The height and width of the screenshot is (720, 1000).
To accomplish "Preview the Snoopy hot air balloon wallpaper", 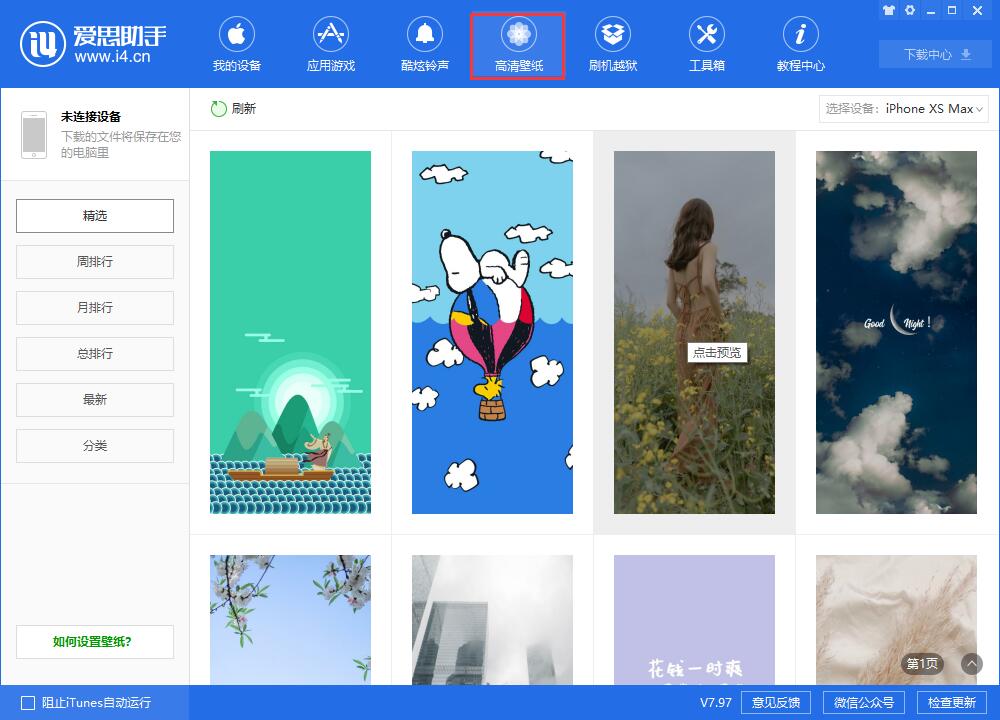I will (x=492, y=332).
